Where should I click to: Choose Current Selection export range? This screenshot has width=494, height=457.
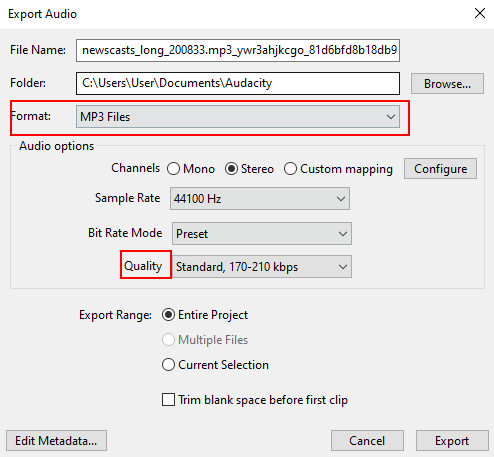215,365
